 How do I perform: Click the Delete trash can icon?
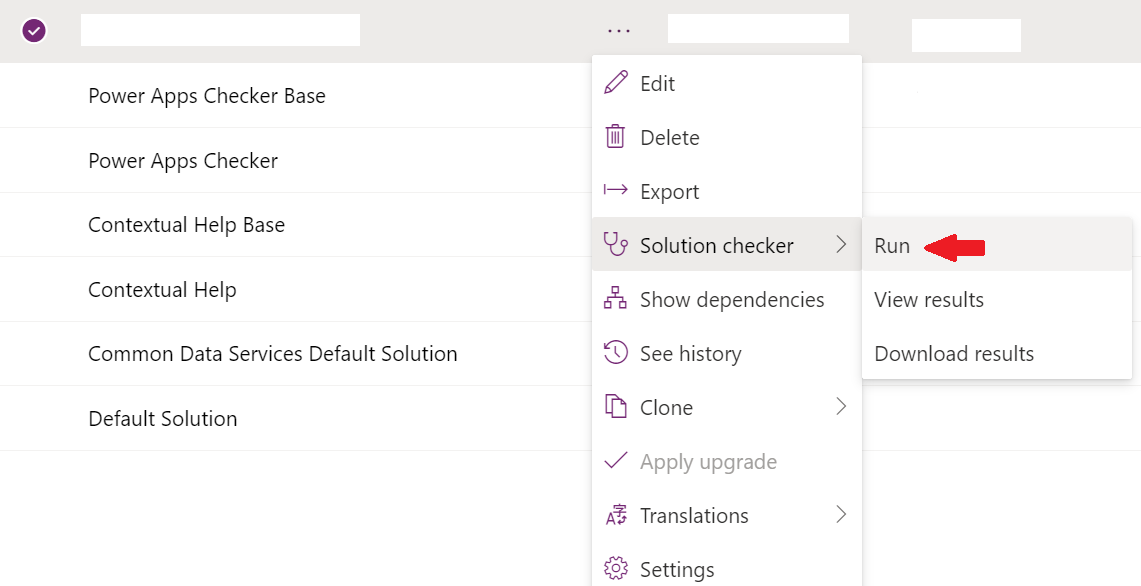[x=616, y=136]
